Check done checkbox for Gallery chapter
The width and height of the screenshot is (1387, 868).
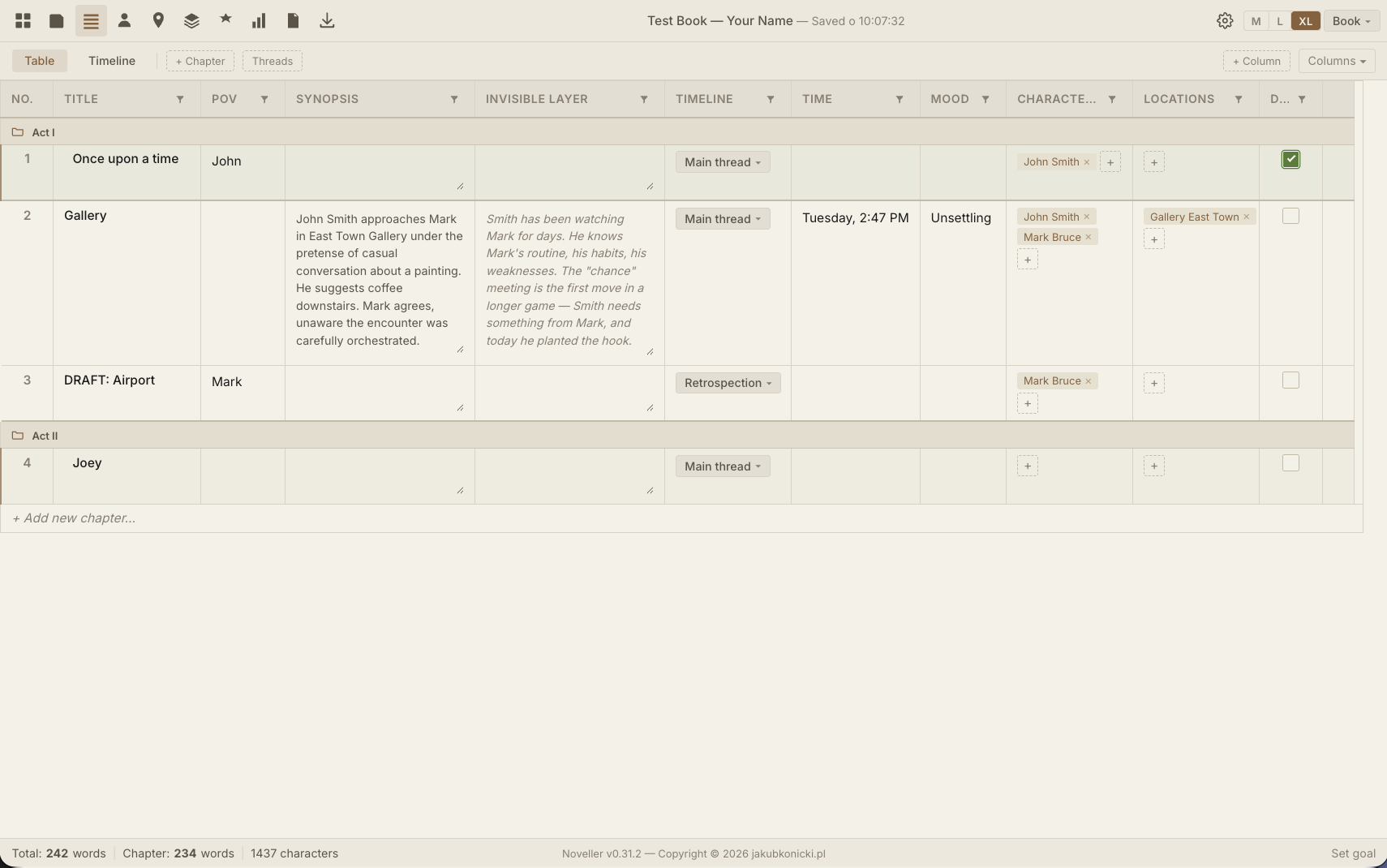pos(1290,216)
